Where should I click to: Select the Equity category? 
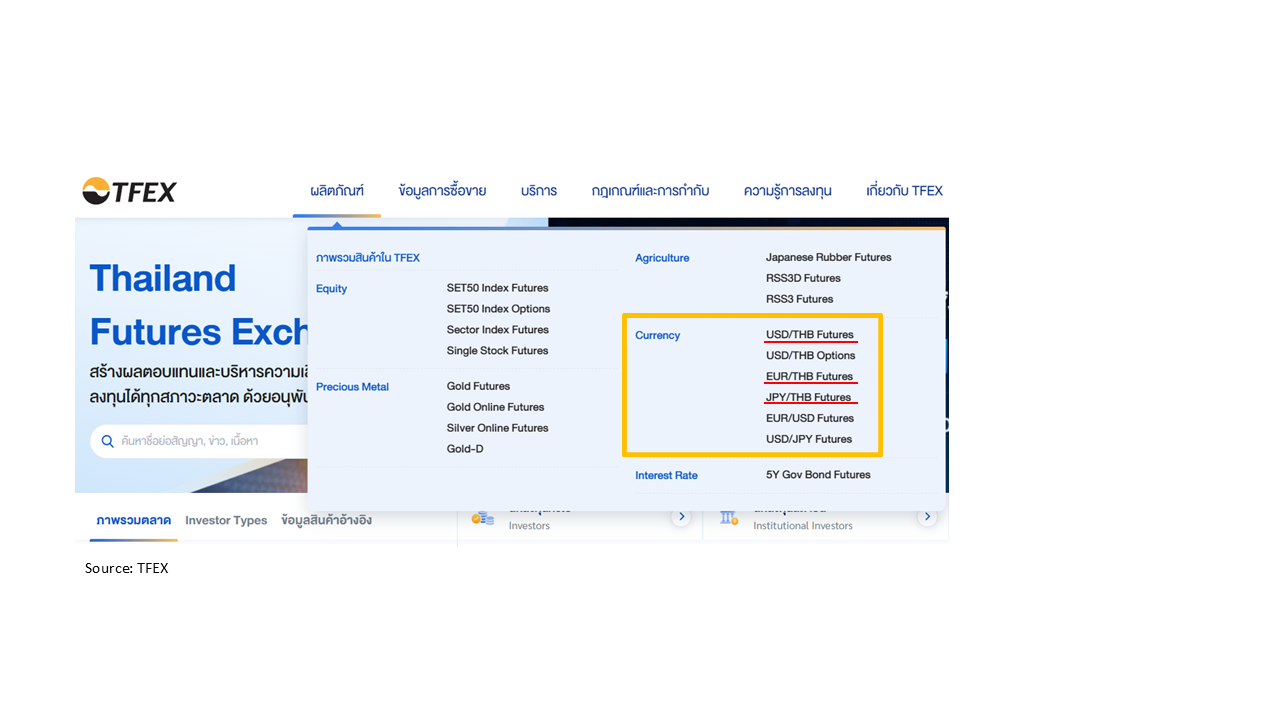point(332,289)
